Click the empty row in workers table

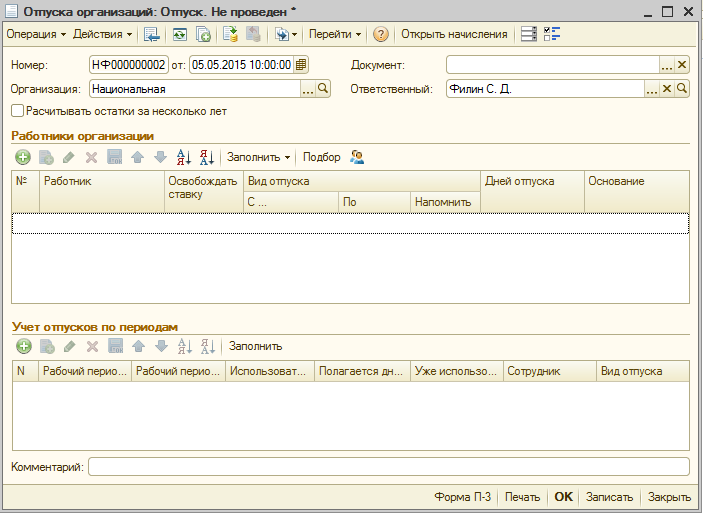[x=350, y=223]
